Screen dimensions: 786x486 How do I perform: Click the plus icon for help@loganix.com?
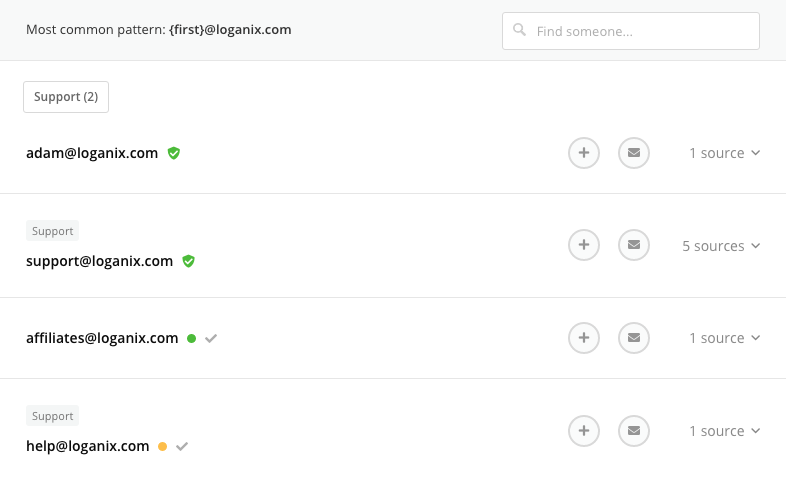pyautogui.click(x=584, y=431)
